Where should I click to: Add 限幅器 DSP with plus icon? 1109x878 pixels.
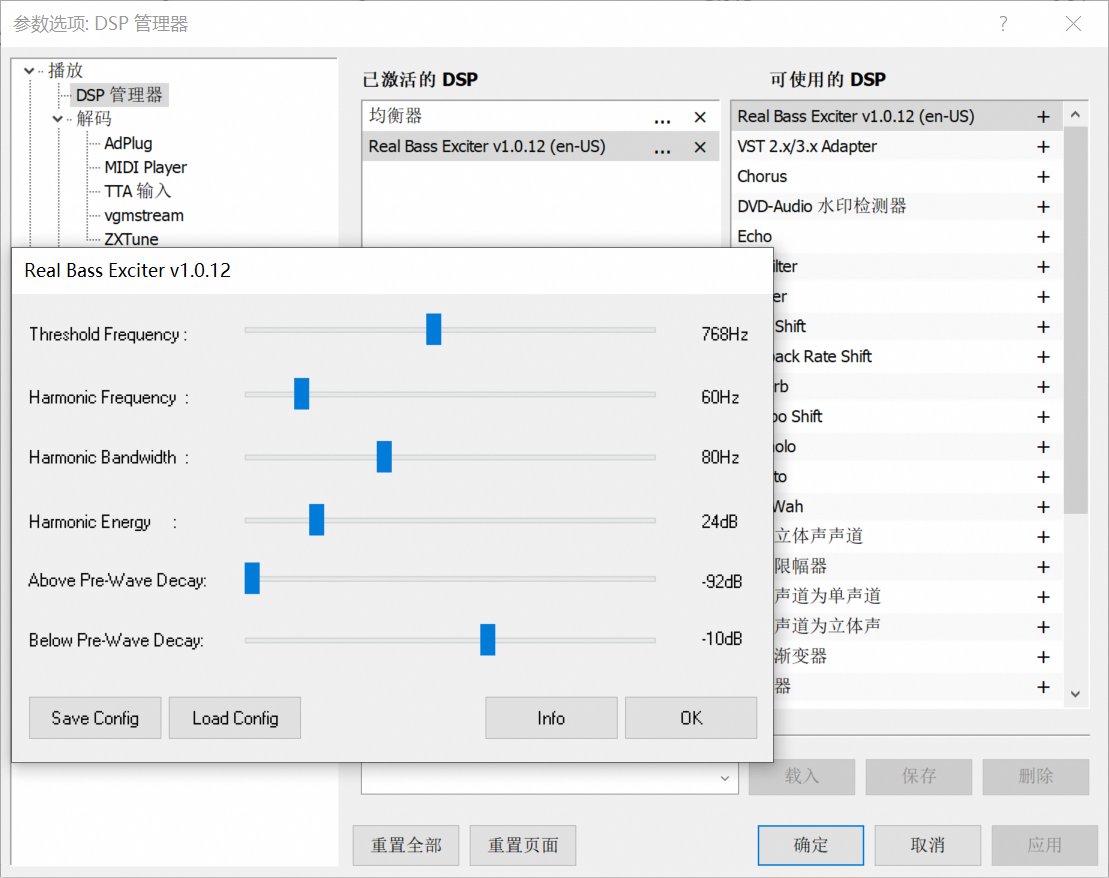[1043, 567]
